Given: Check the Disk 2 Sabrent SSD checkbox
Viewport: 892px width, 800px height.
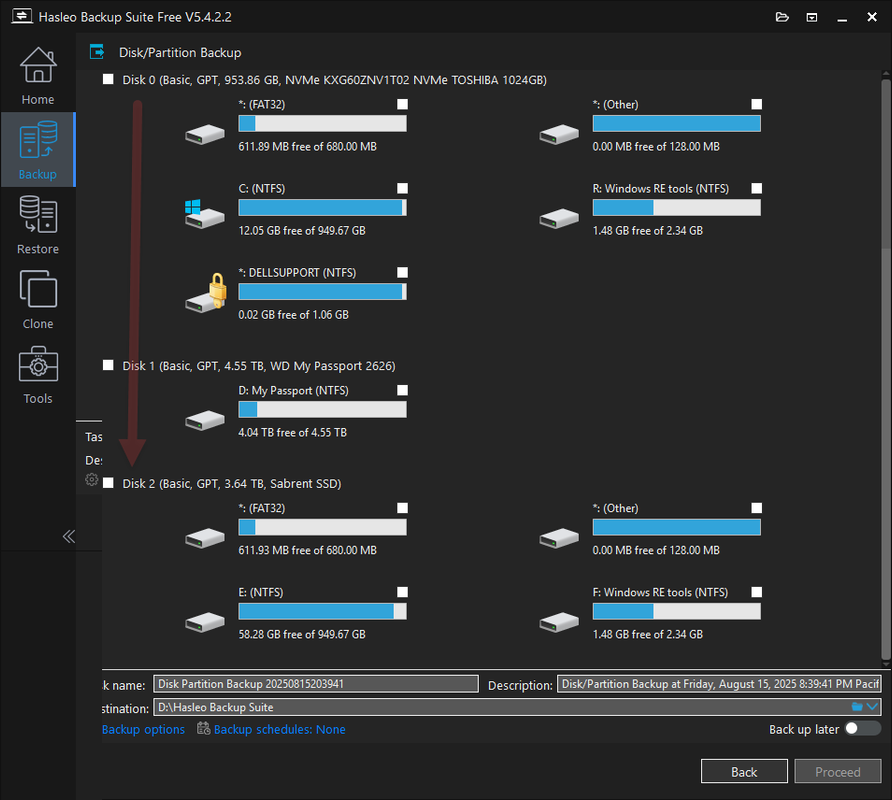Looking at the screenshot, I should click(108, 483).
